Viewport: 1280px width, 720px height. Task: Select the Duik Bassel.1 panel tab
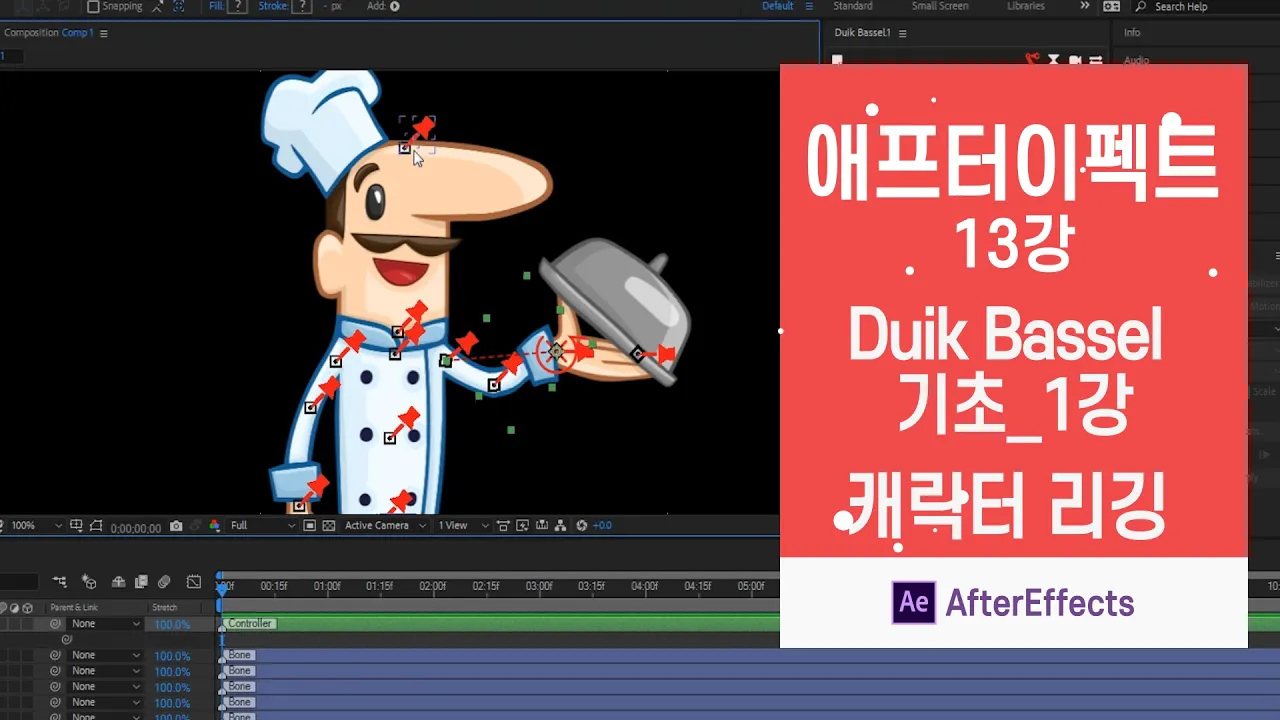click(863, 33)
